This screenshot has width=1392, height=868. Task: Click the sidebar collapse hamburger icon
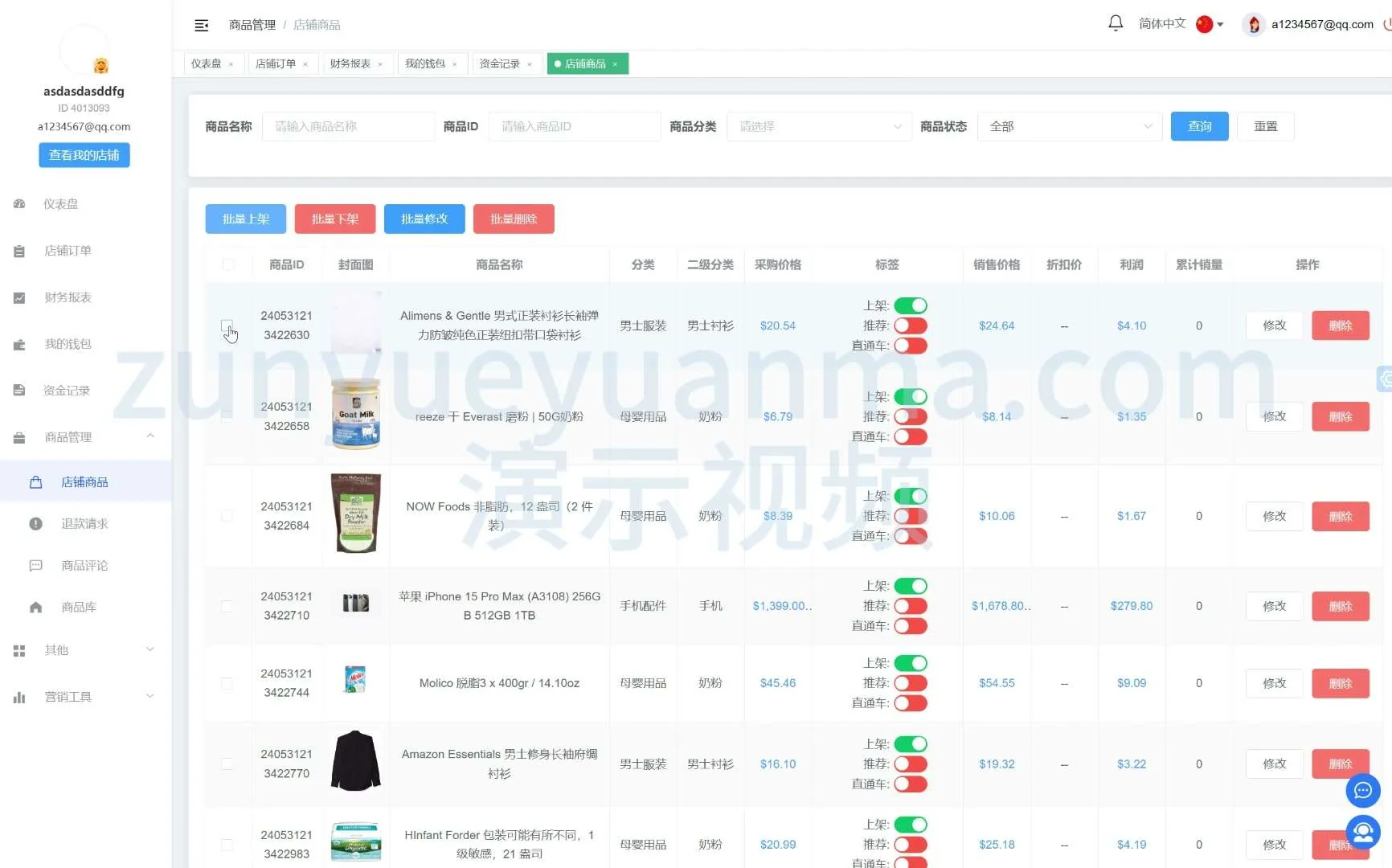coord(202,26)
